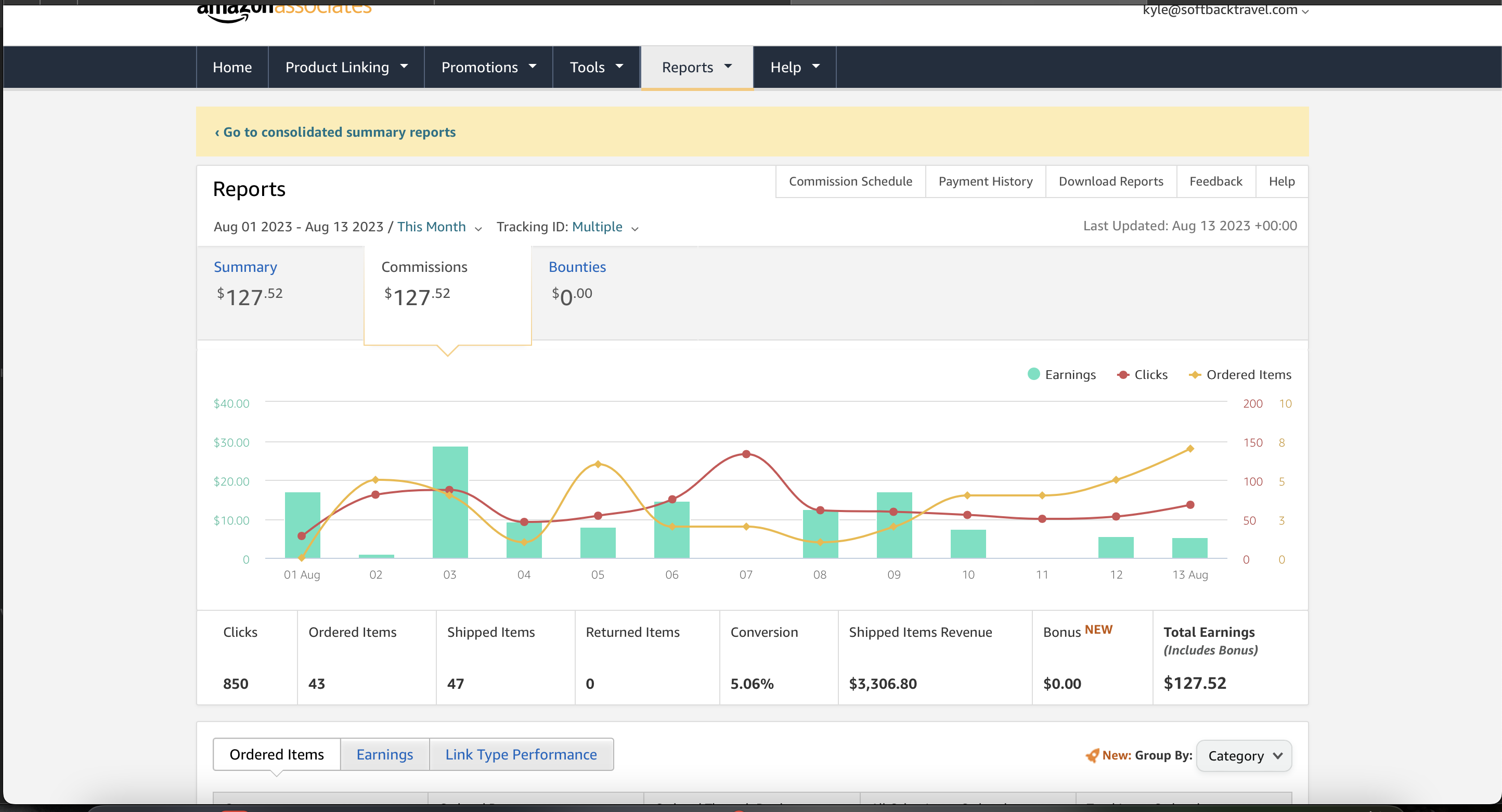The height and width of the screenshot is (812, 1502).
Task: Open the Tools menu
Action: [597, 67]
